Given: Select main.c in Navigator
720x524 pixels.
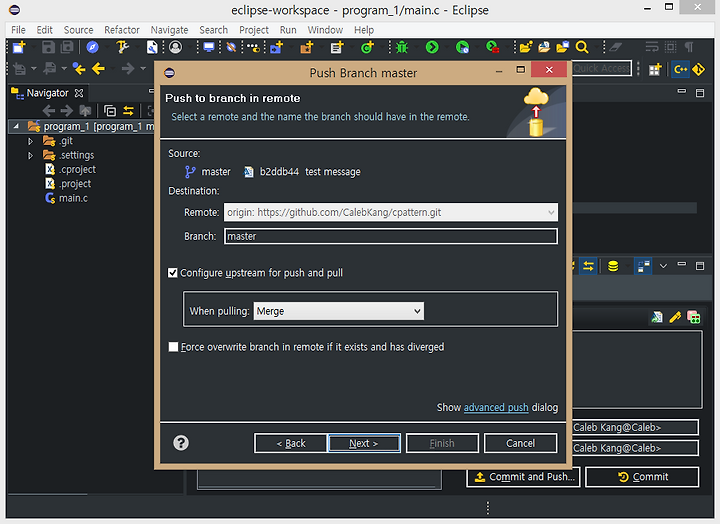Looking at the screenshot, I should 73,198.
